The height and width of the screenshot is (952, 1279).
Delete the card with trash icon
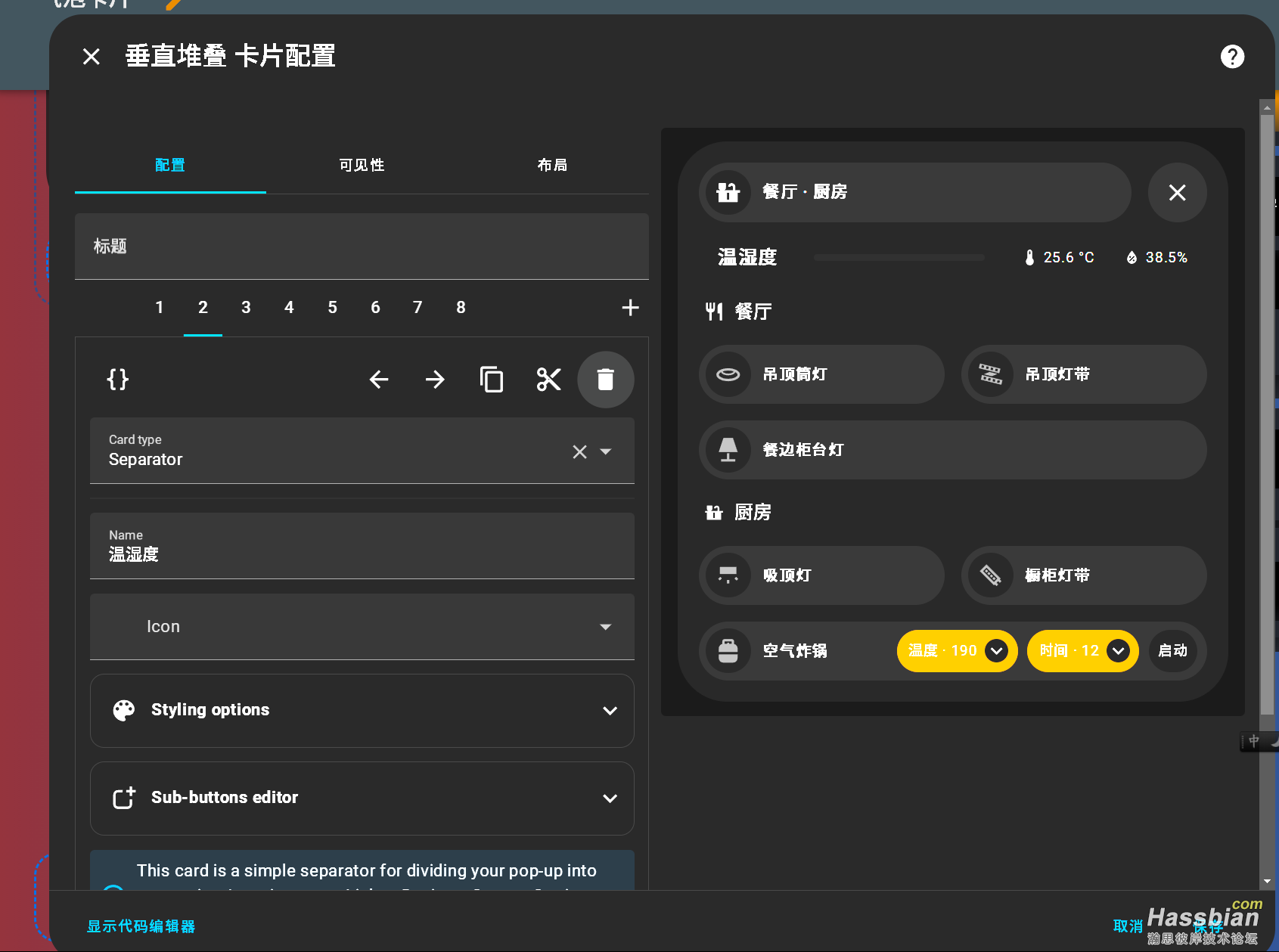[x=605, y=379]
